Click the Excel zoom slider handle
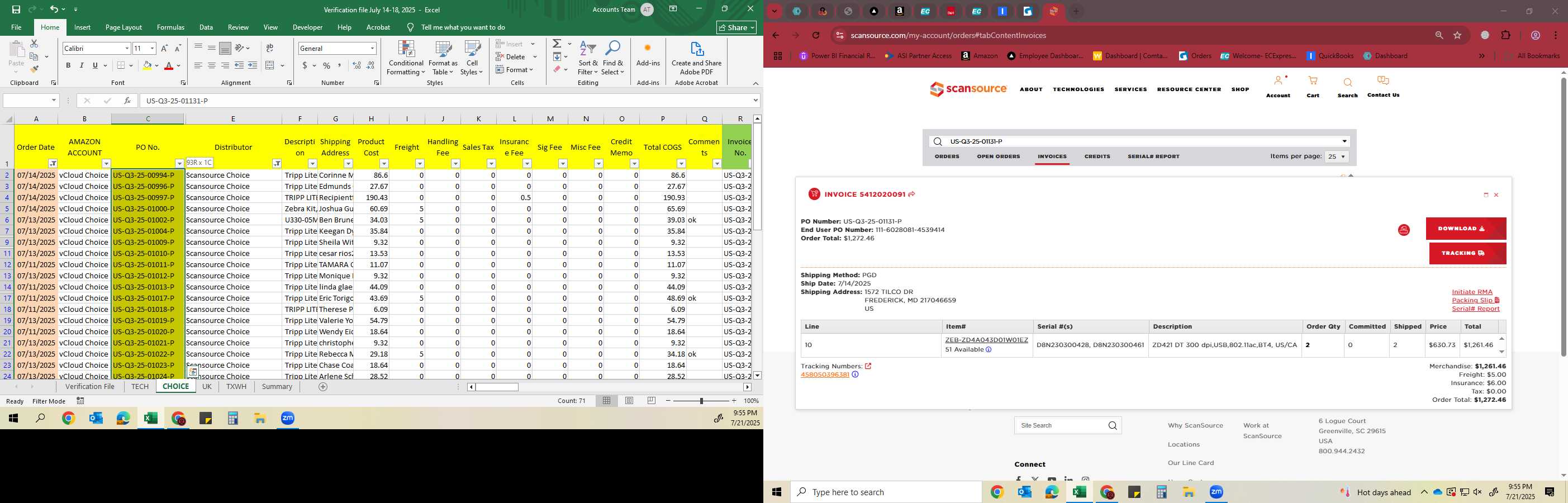The width and height of the screenshot is (1568, 503). (x=701, y=401)
